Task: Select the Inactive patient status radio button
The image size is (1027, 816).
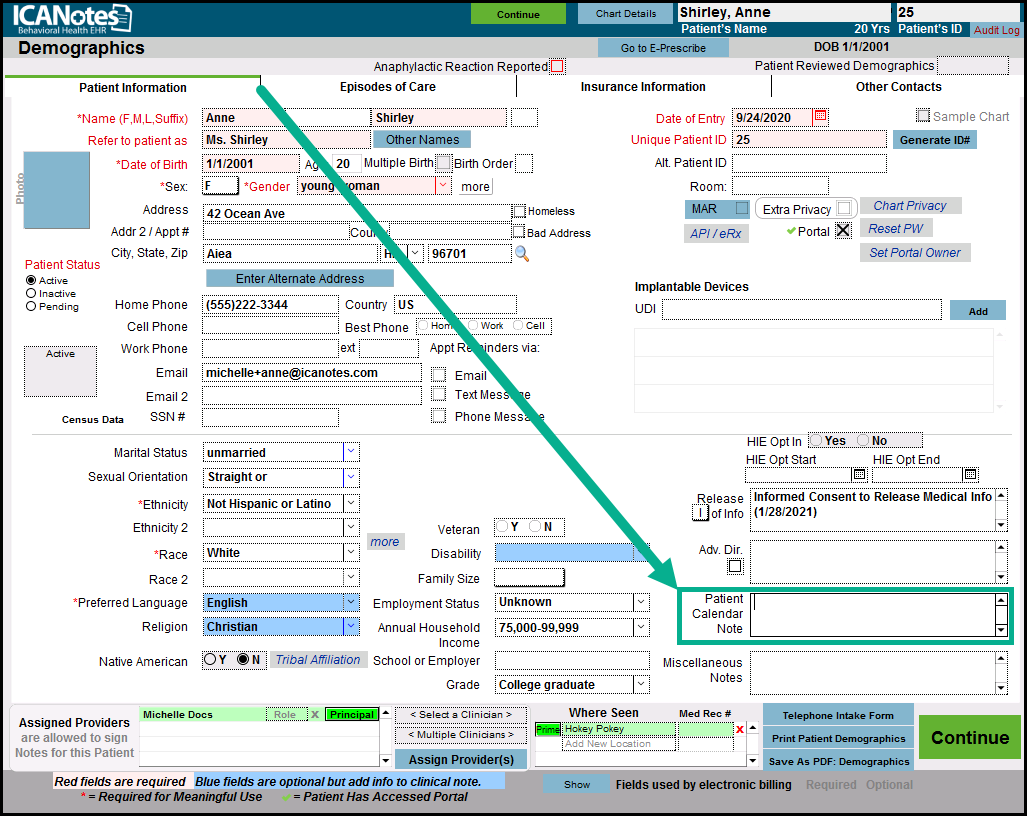Action: coord(32,294)
